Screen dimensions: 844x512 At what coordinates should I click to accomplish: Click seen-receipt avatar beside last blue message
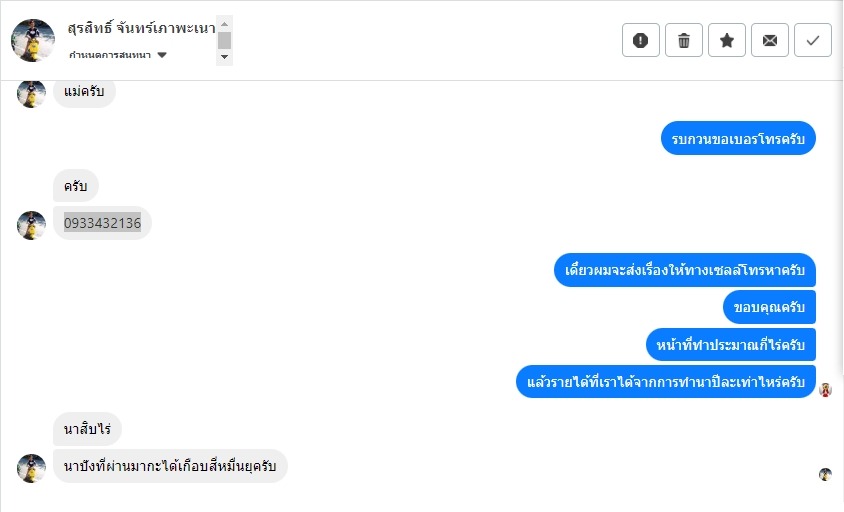[x=826, y=389]
